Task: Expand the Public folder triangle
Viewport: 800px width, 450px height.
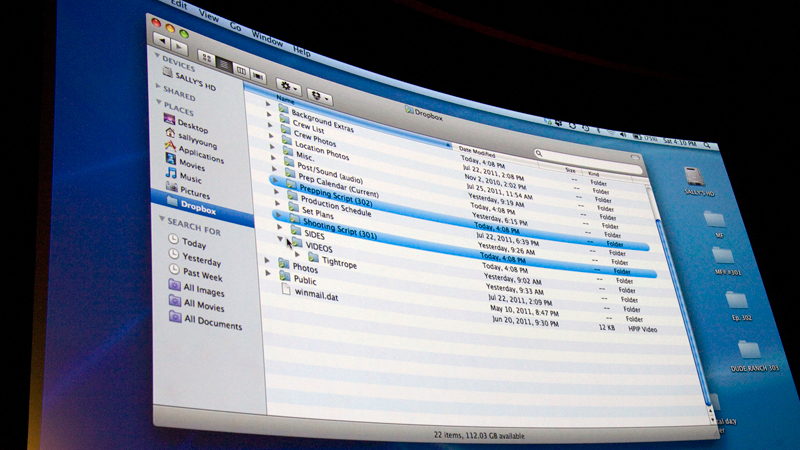Action: [267, 273]
